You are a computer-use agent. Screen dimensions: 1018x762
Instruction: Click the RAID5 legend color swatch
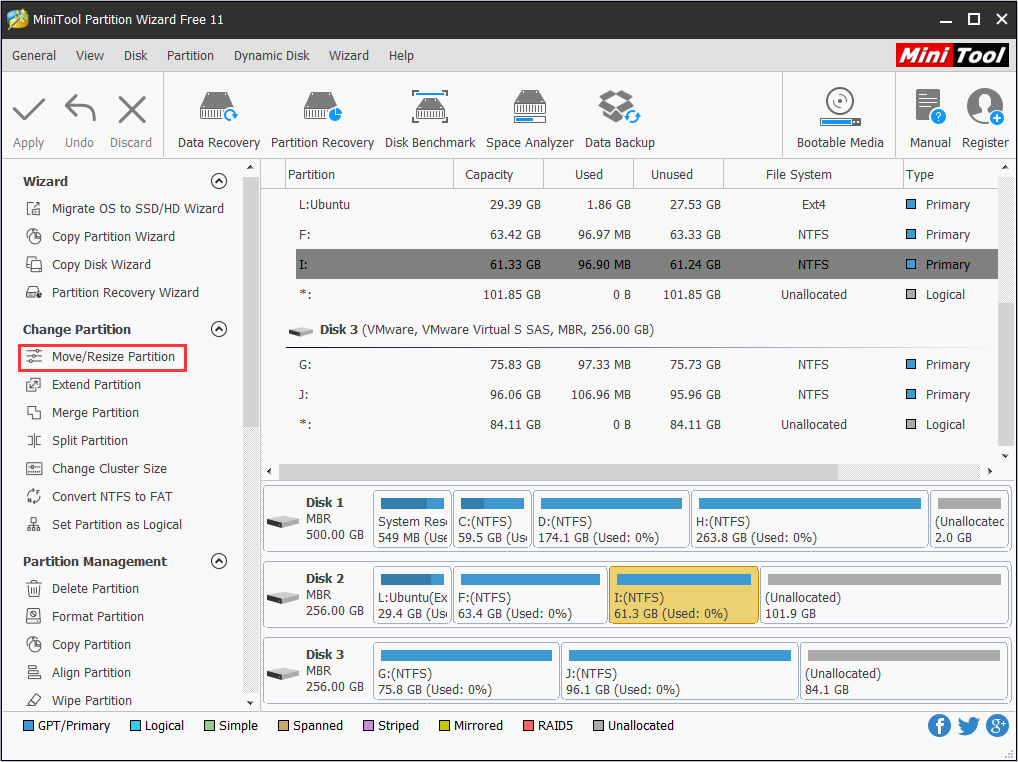(528, 726)
